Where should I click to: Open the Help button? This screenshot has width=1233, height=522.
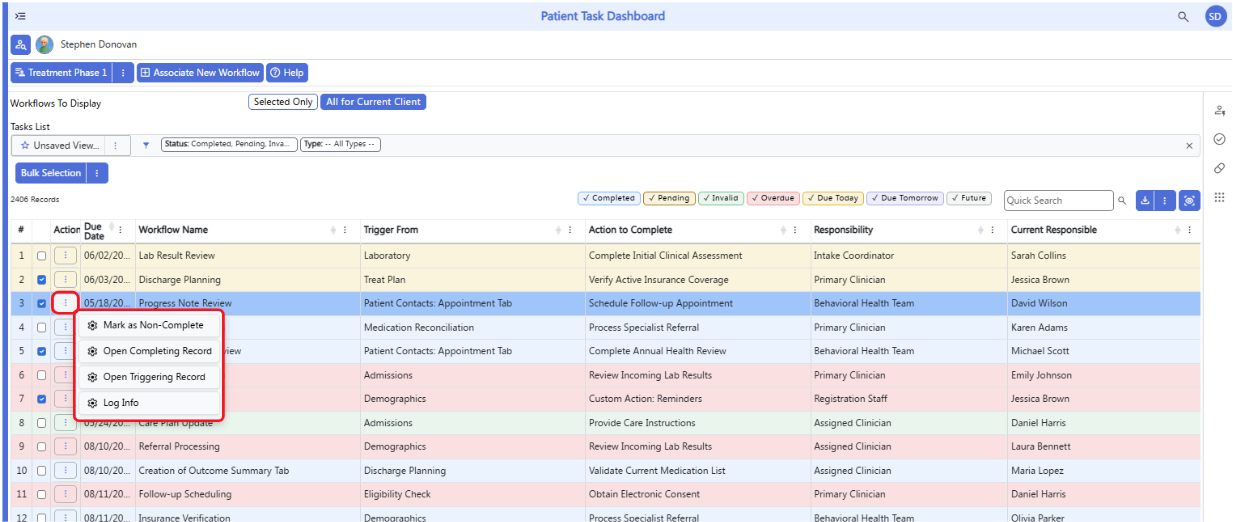tap(287, 73)
